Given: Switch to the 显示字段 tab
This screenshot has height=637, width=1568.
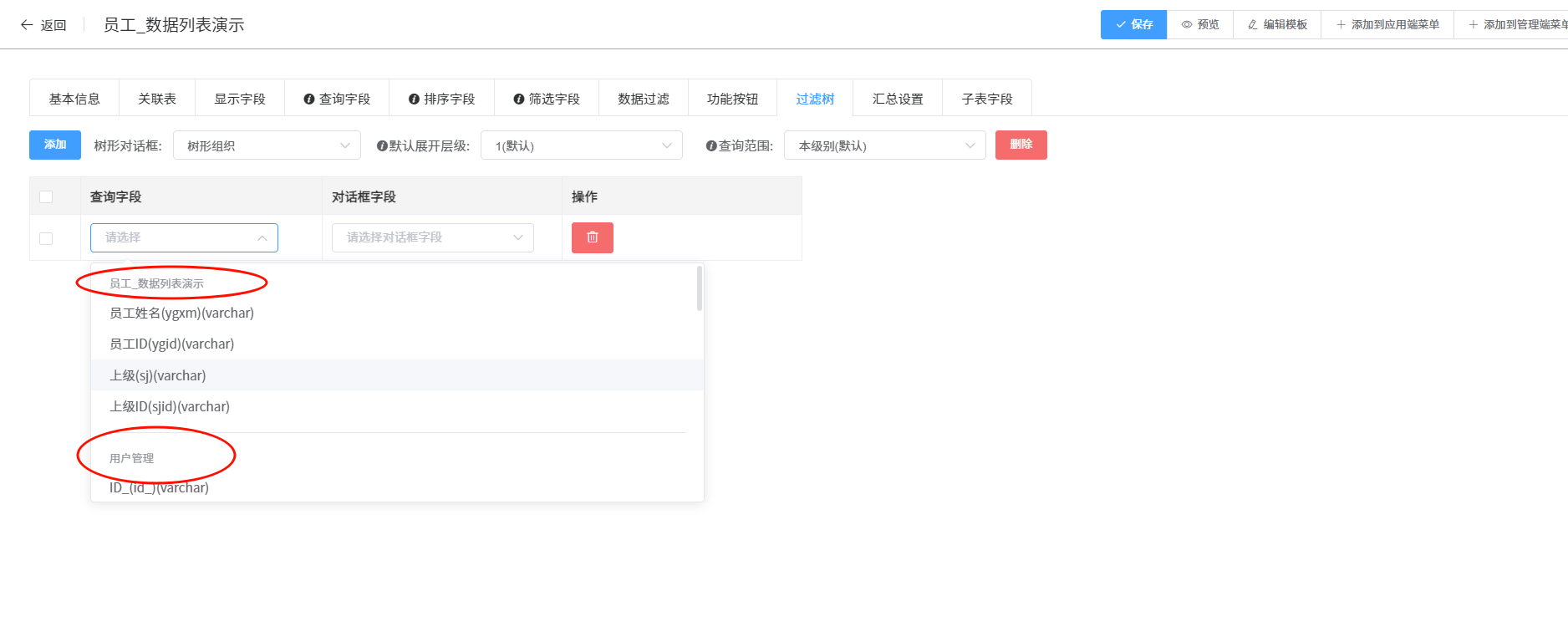Looking at the screenshot, I should 240,99.
